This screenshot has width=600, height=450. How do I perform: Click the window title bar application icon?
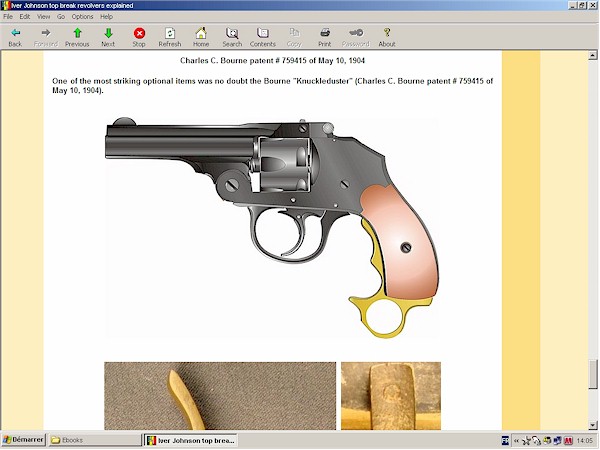click(x=5, y=5)
